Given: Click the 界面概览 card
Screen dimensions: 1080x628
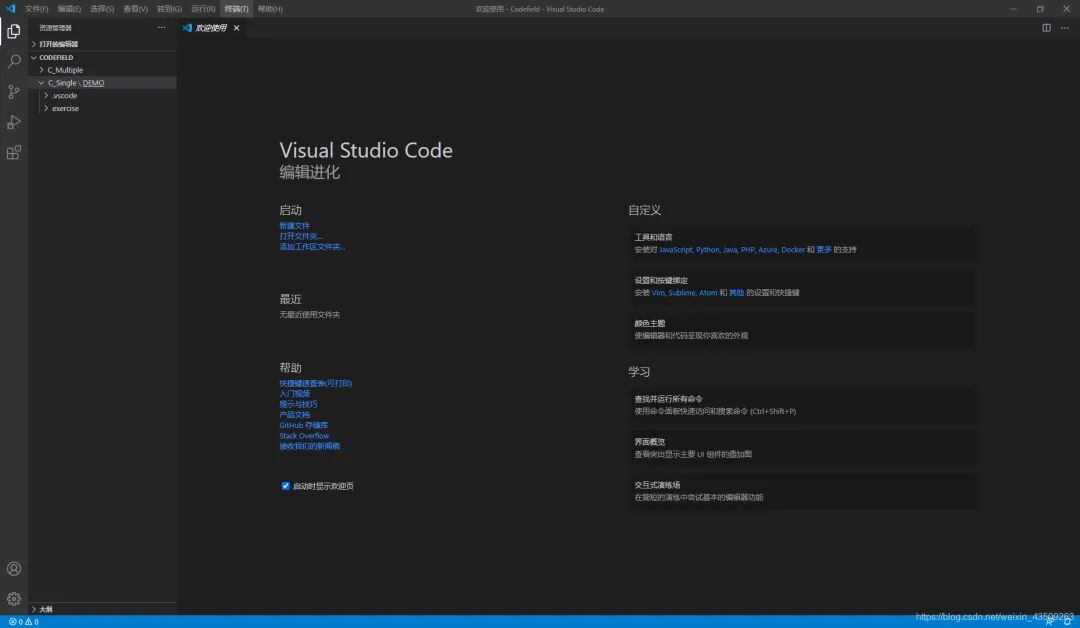Looking at the screenshot, I should pyautogui.click(x=802, y=448).
